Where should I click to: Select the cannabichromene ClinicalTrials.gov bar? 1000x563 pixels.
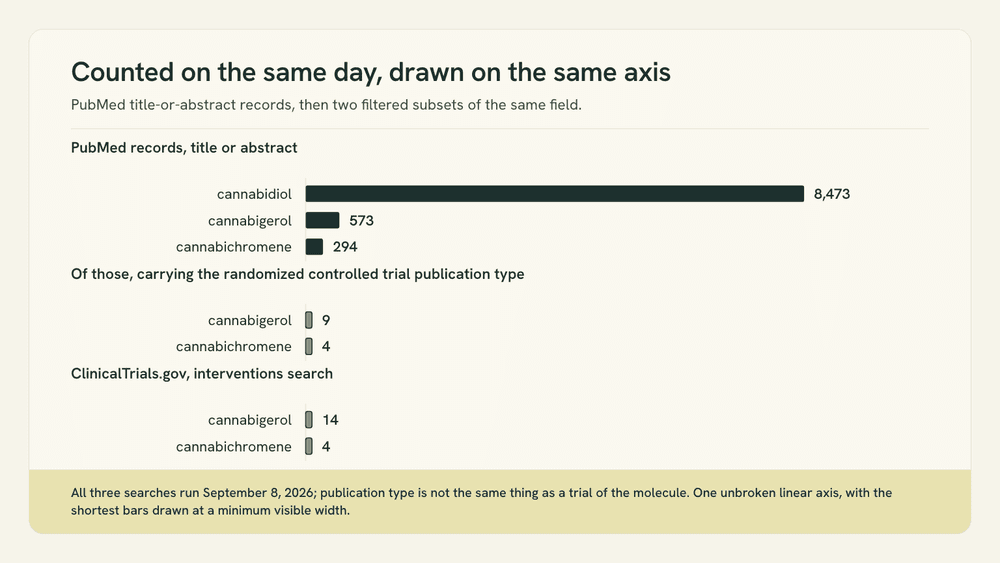[309, 446]
